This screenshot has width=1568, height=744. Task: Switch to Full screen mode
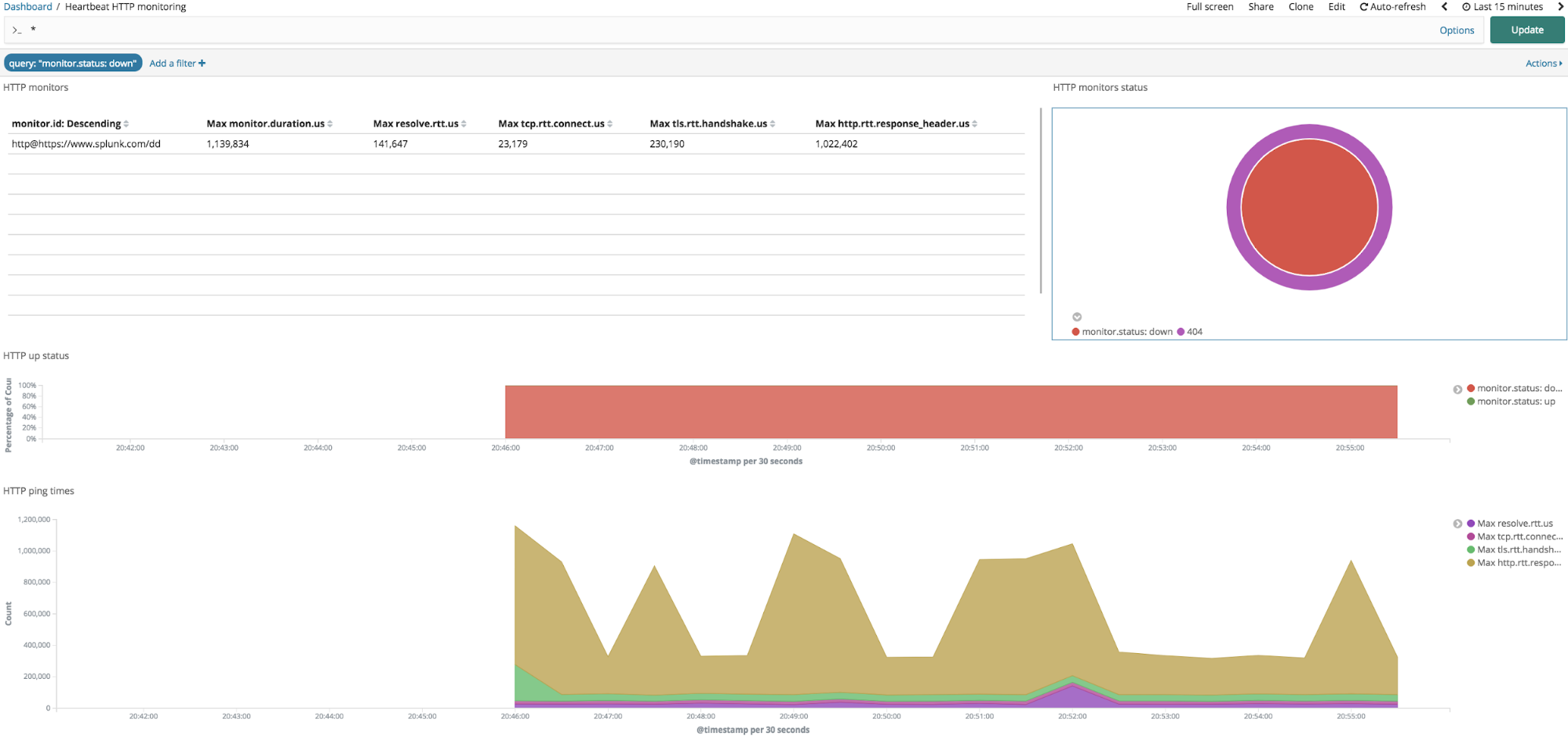[1210, 6]
